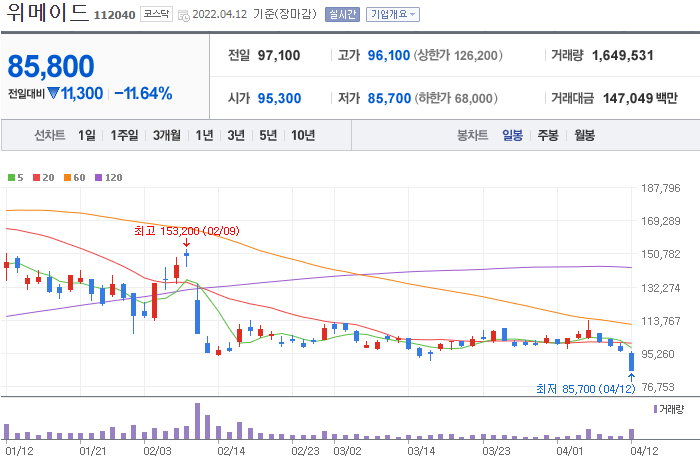Switch to 주봉 weekly candle chart

pos(548,135)
